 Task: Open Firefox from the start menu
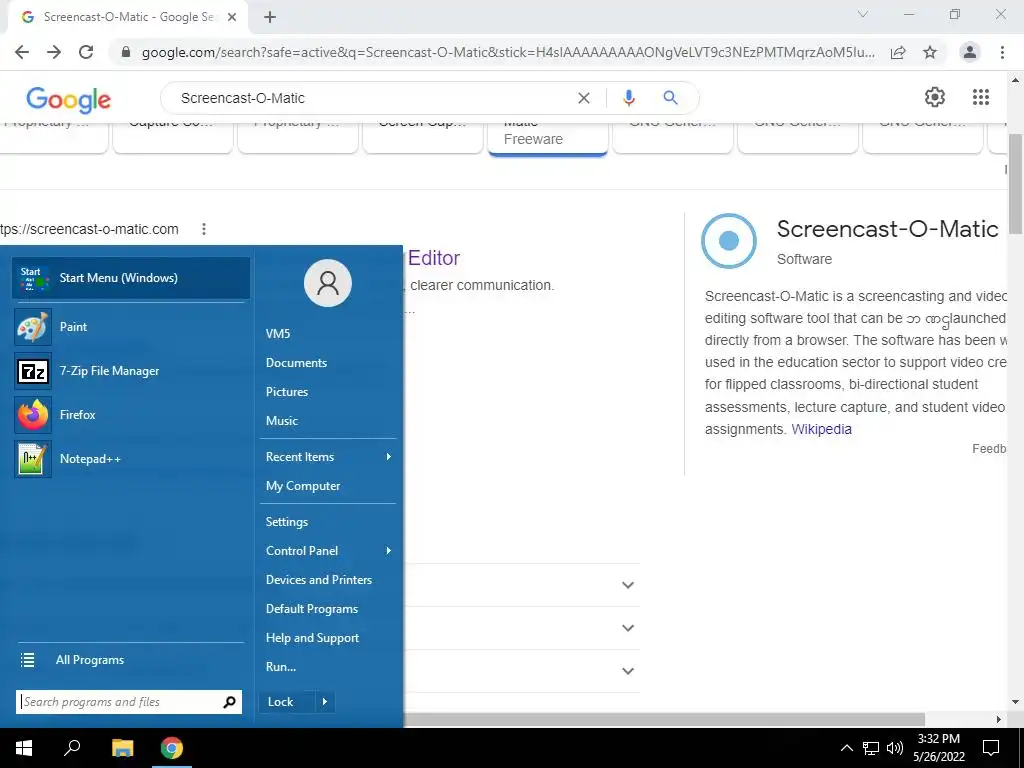131,415
